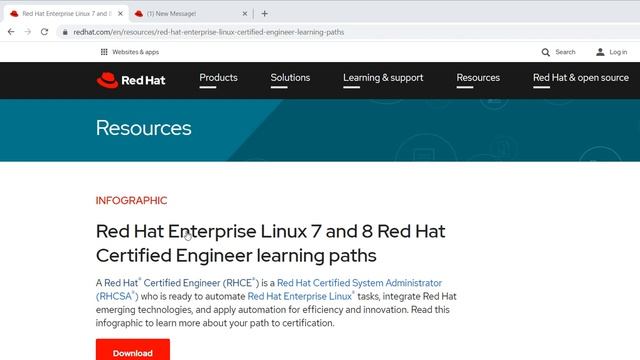Viewport: 640px width, 360px height.
Task: Click the Red Hat fedora logo
Action: click(107, 80)
